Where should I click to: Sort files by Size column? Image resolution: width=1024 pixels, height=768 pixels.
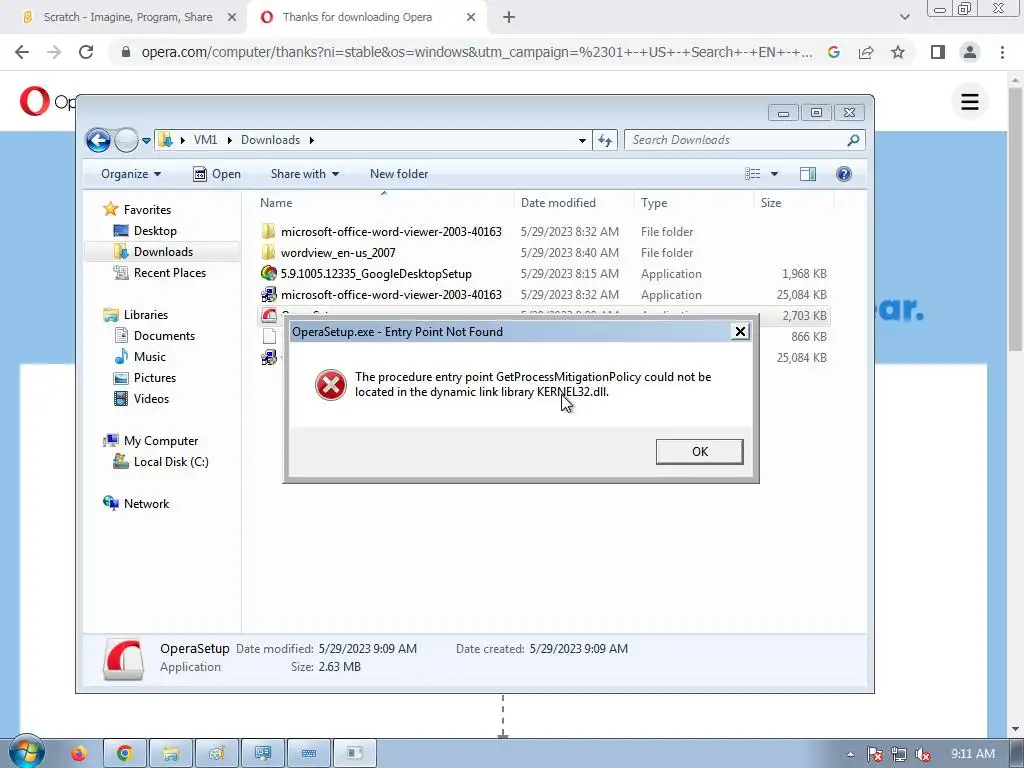click(794, 202)
